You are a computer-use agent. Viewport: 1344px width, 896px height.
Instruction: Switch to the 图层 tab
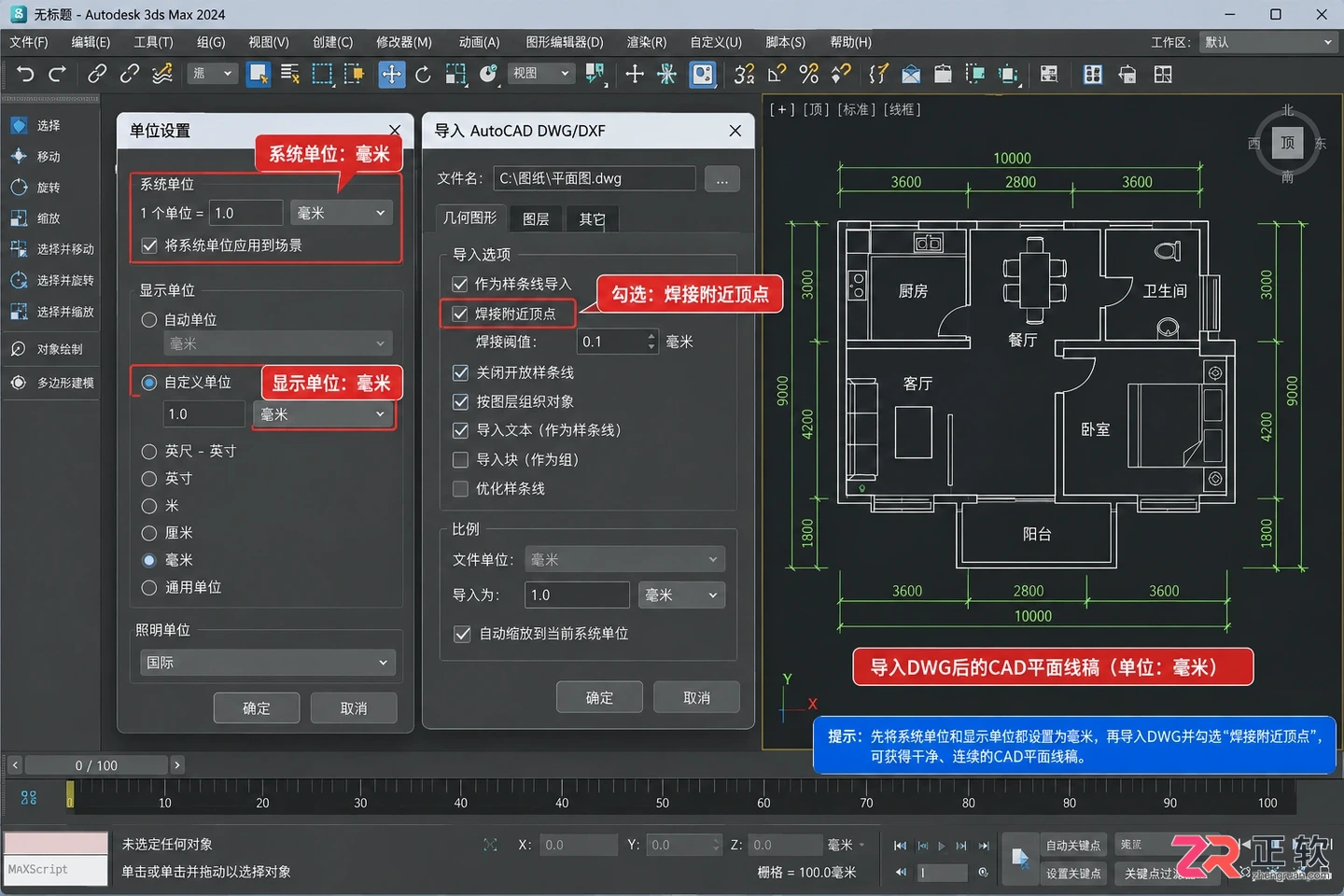[x=536, y=218]
